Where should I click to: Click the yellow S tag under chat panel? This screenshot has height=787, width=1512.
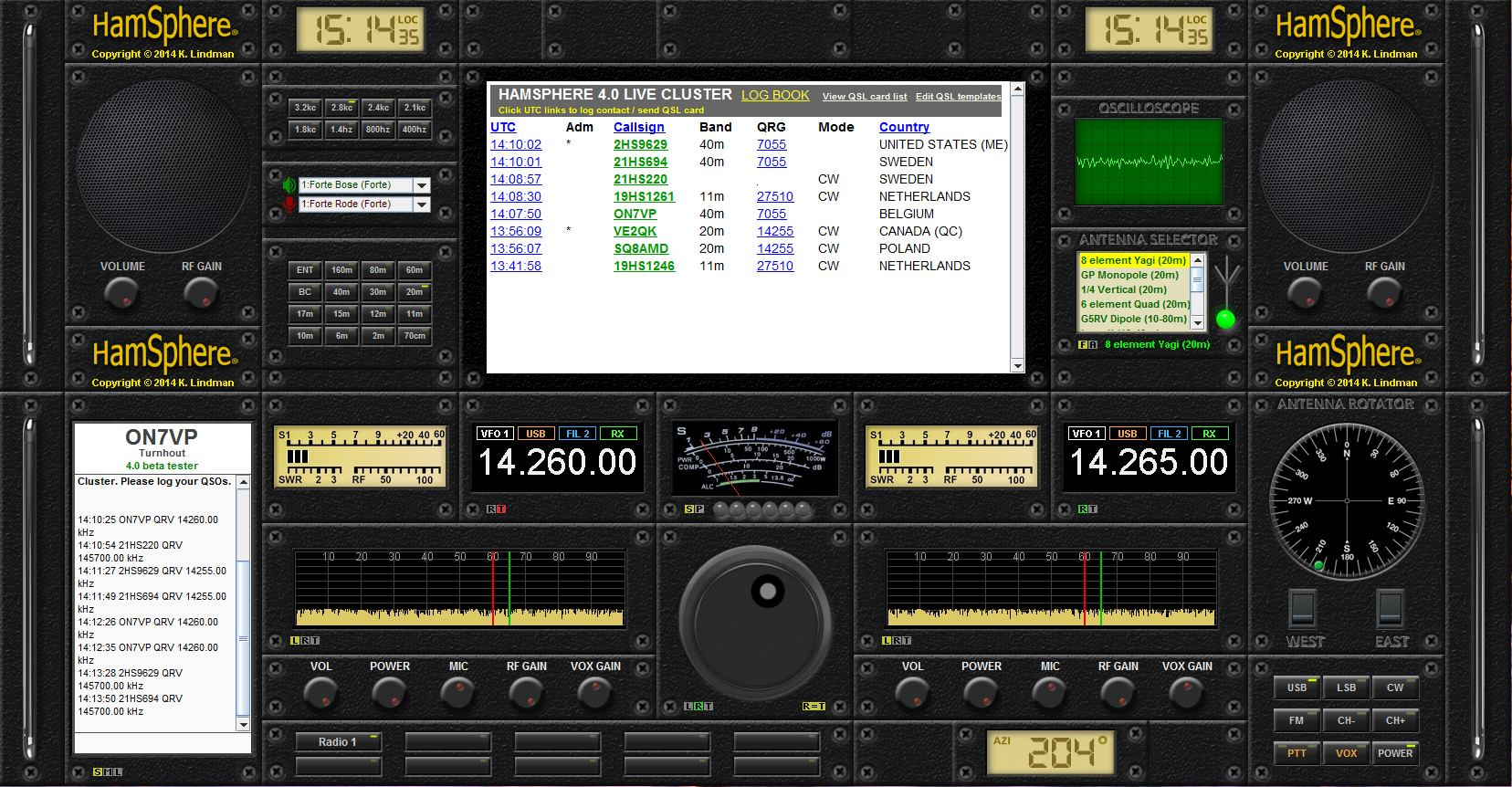[97, 772]
